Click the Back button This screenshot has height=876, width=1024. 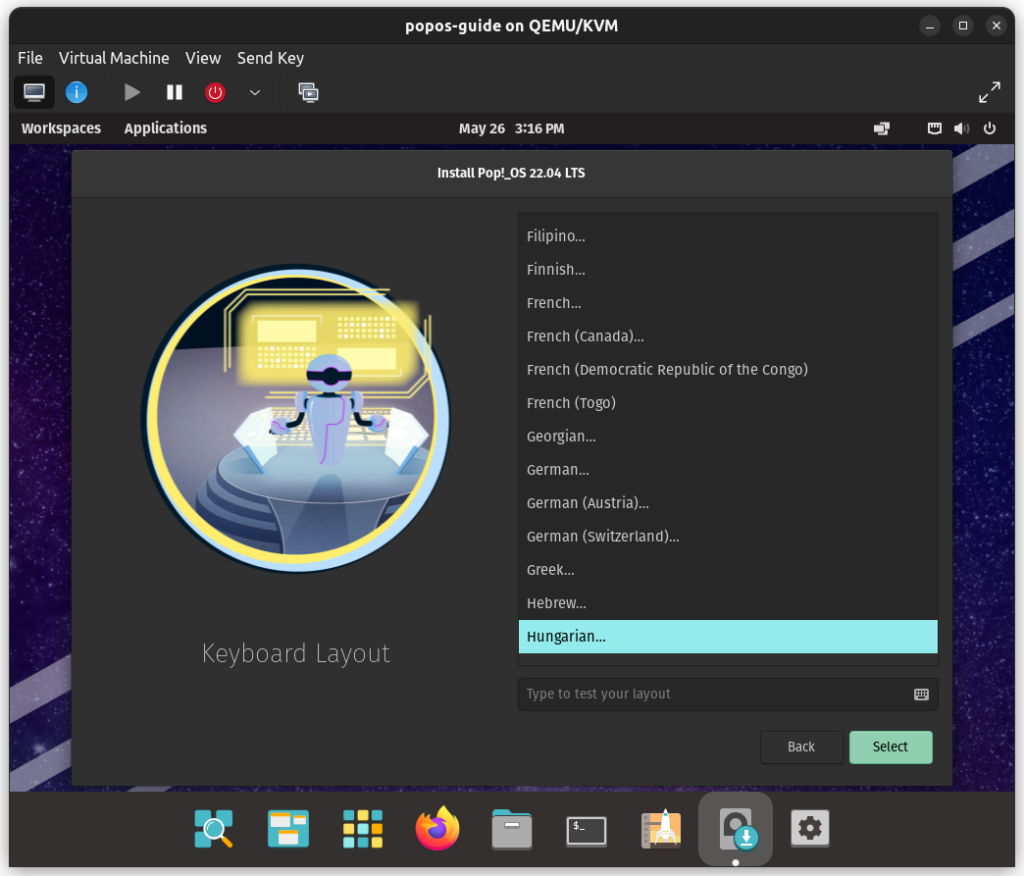click(801, 747)
